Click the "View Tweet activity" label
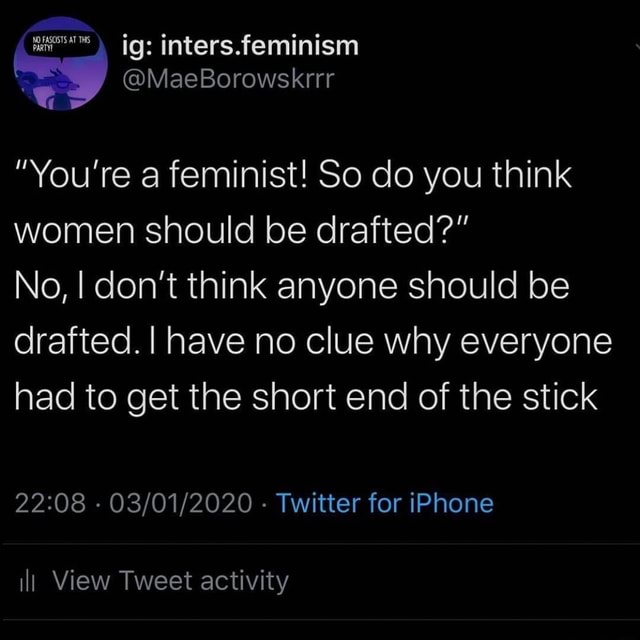640x640 pixels. point(169,581)
